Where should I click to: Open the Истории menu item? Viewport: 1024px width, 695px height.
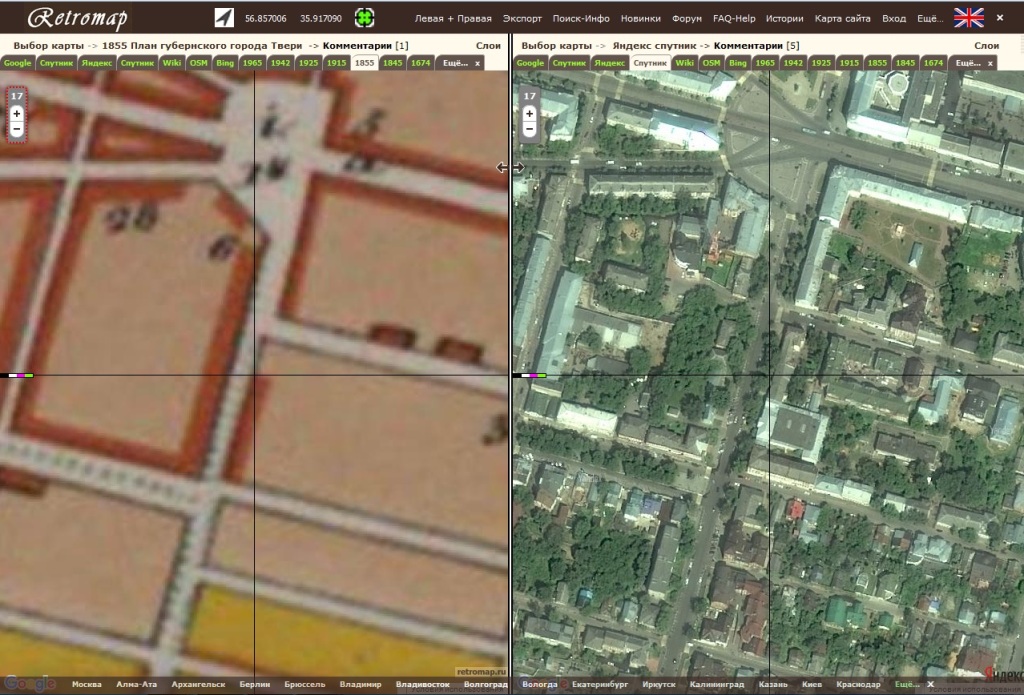coord(784,18)
